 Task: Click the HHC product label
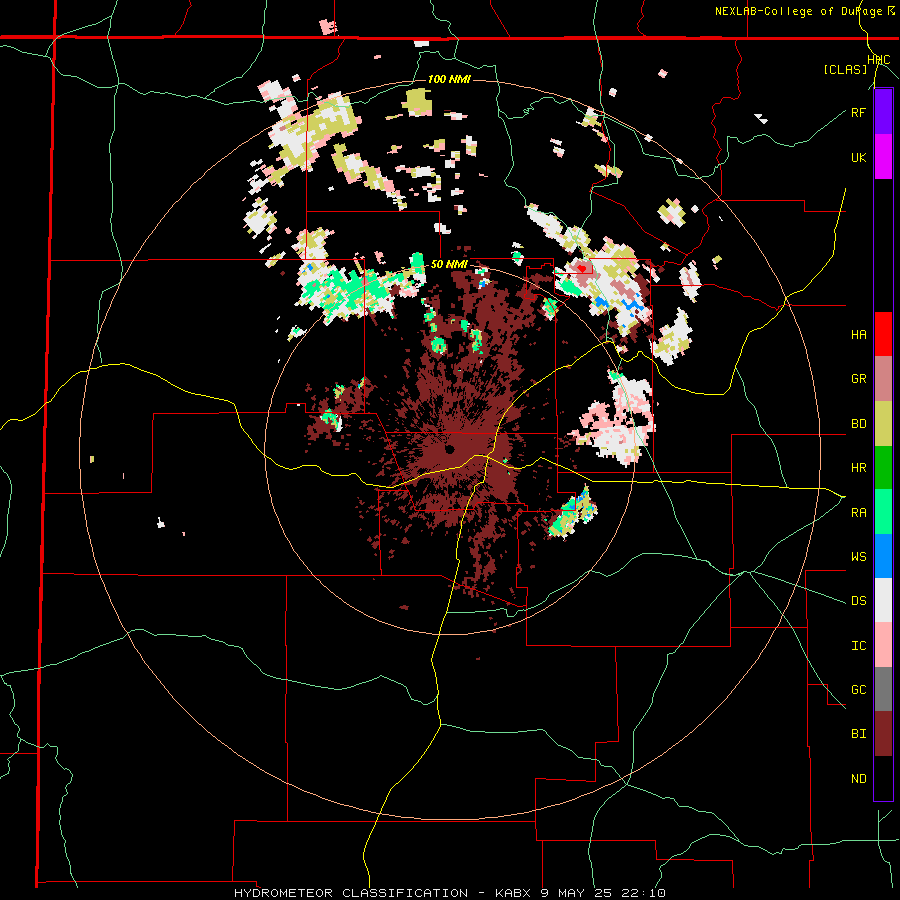tap(878, 60)
